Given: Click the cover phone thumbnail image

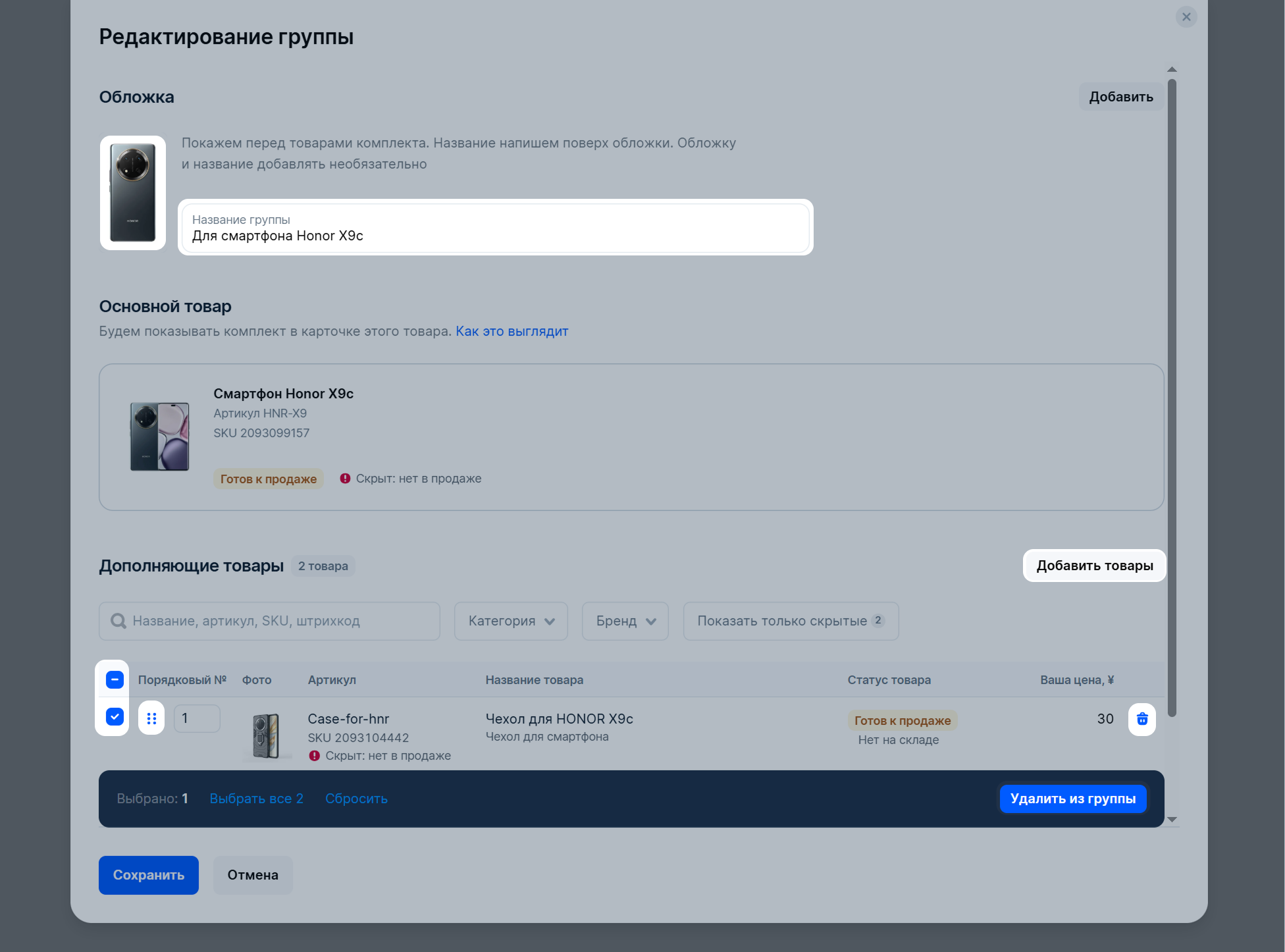Looking at the screenshot, I should click(x=133, y=193).
